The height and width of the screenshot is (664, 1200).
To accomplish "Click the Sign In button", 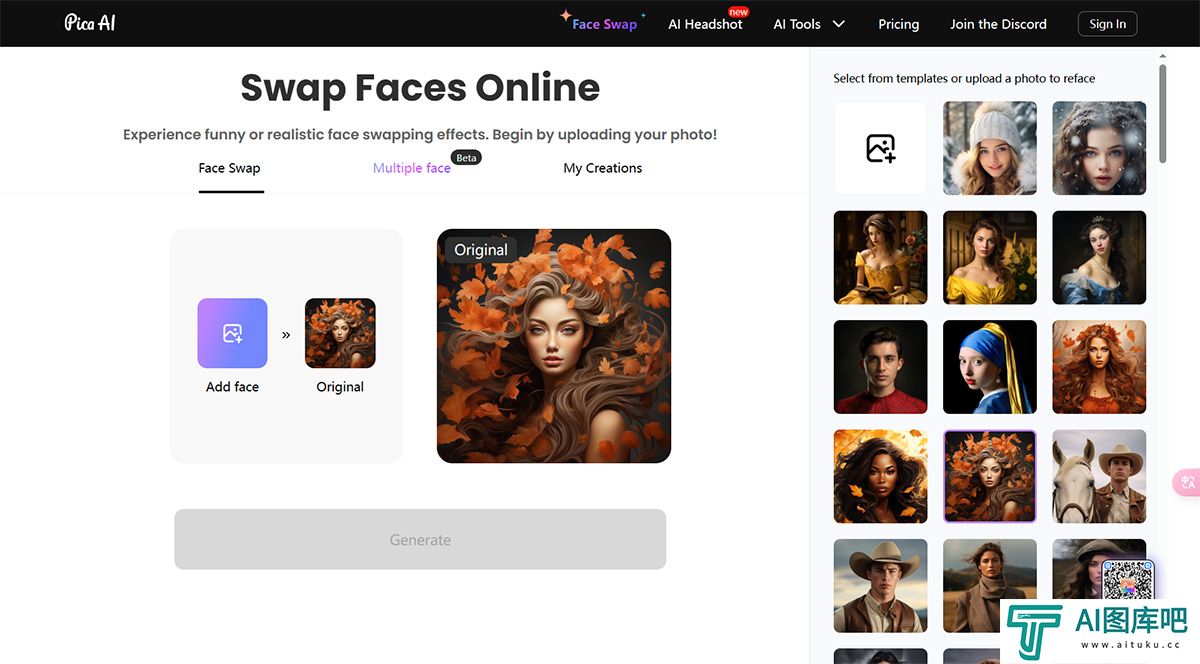I will coord(1107,24).
